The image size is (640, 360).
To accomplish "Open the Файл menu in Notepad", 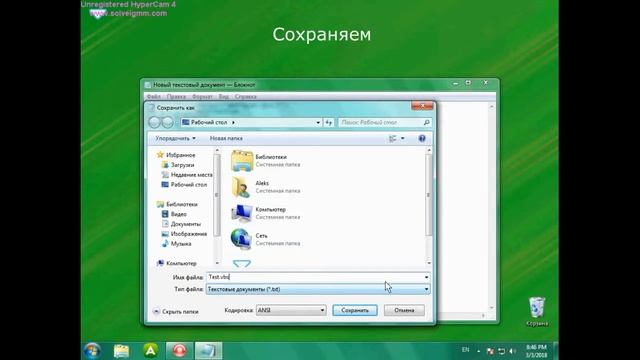I will point(153,97).
